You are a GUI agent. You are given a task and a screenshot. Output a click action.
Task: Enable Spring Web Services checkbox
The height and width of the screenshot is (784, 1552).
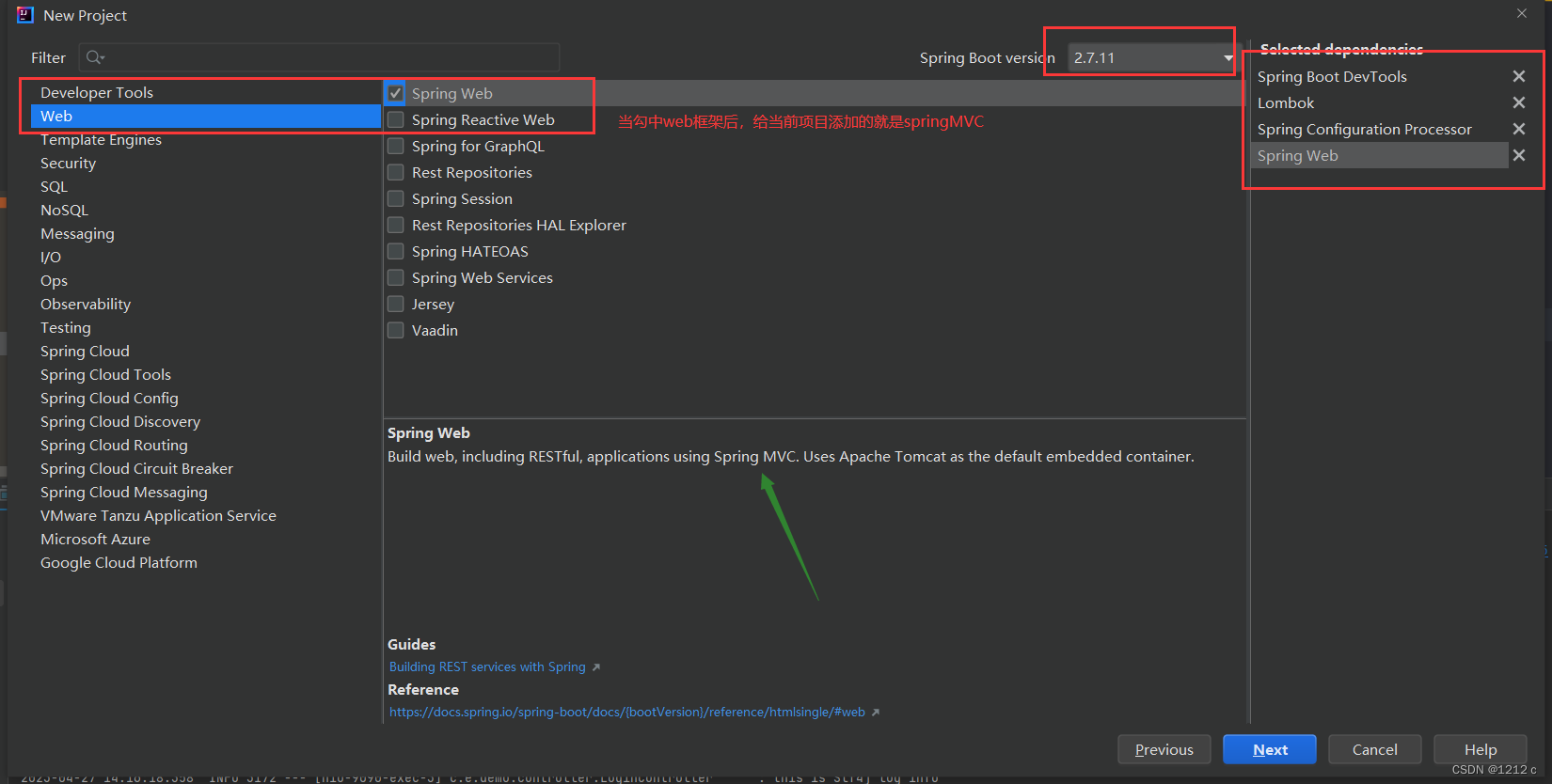click(x=396, y=277)
